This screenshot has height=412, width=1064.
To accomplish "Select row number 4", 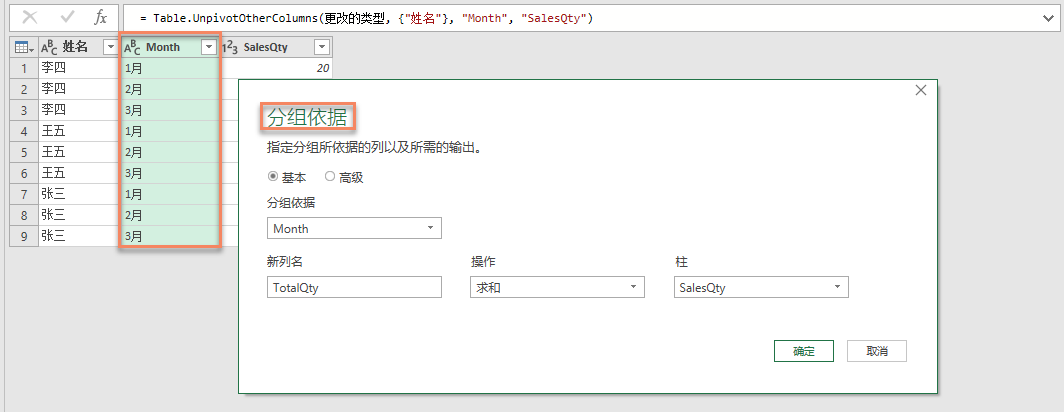I will pyautogui.click(x=24, y=131).
